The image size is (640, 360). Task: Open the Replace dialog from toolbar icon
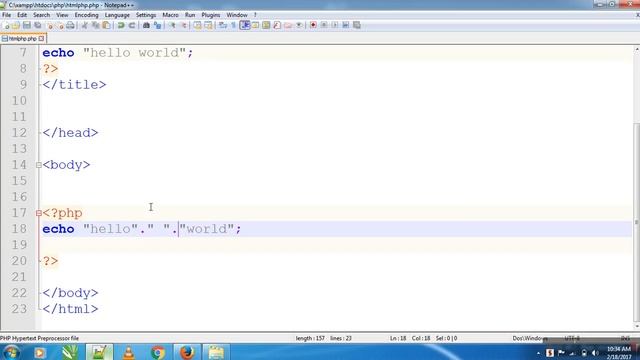(157, 25)
